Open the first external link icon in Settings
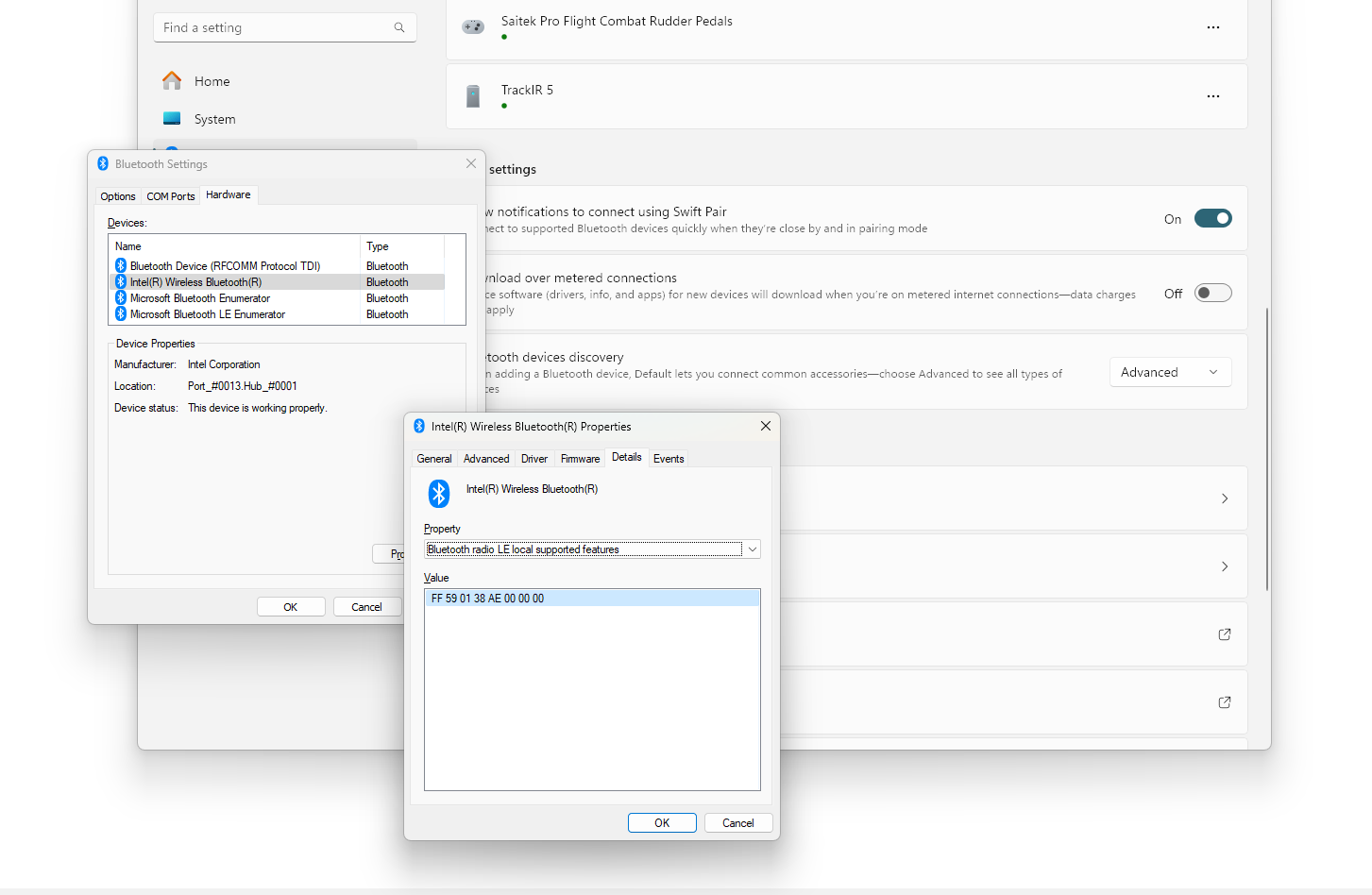This screenshot has width=1372, height=895. (x=1225, y=634)
